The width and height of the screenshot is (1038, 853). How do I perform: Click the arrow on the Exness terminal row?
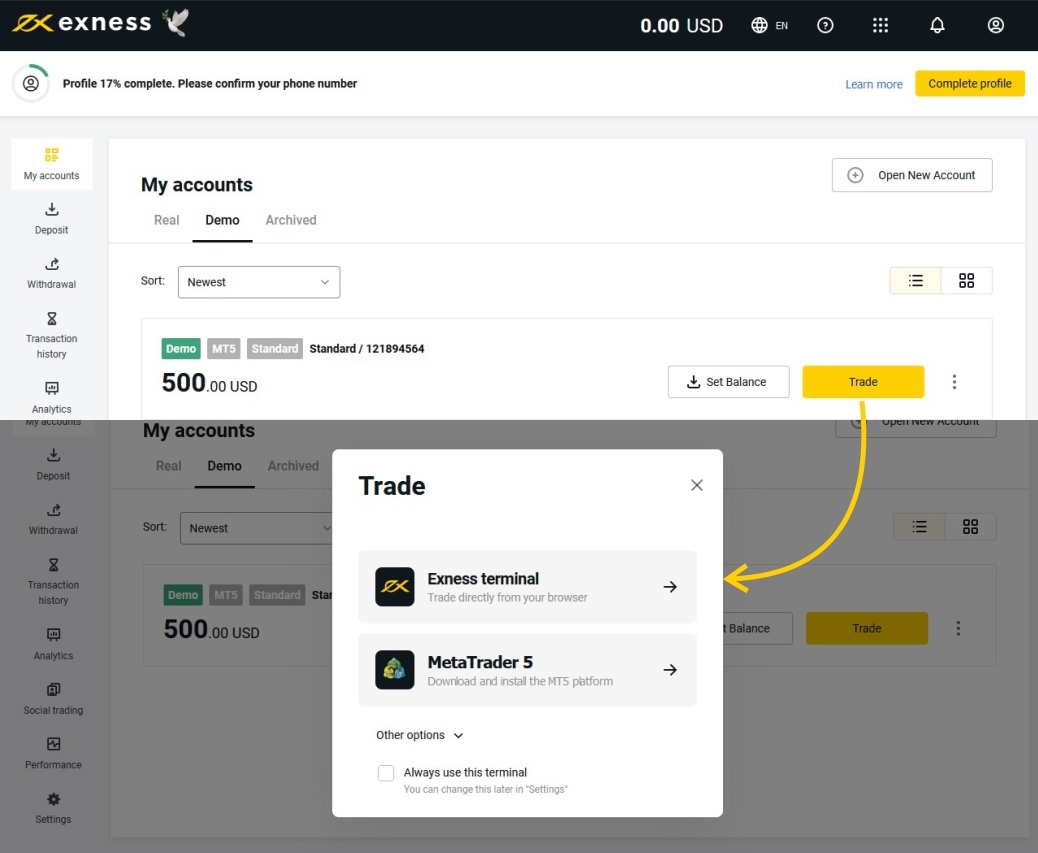[670, 587]
